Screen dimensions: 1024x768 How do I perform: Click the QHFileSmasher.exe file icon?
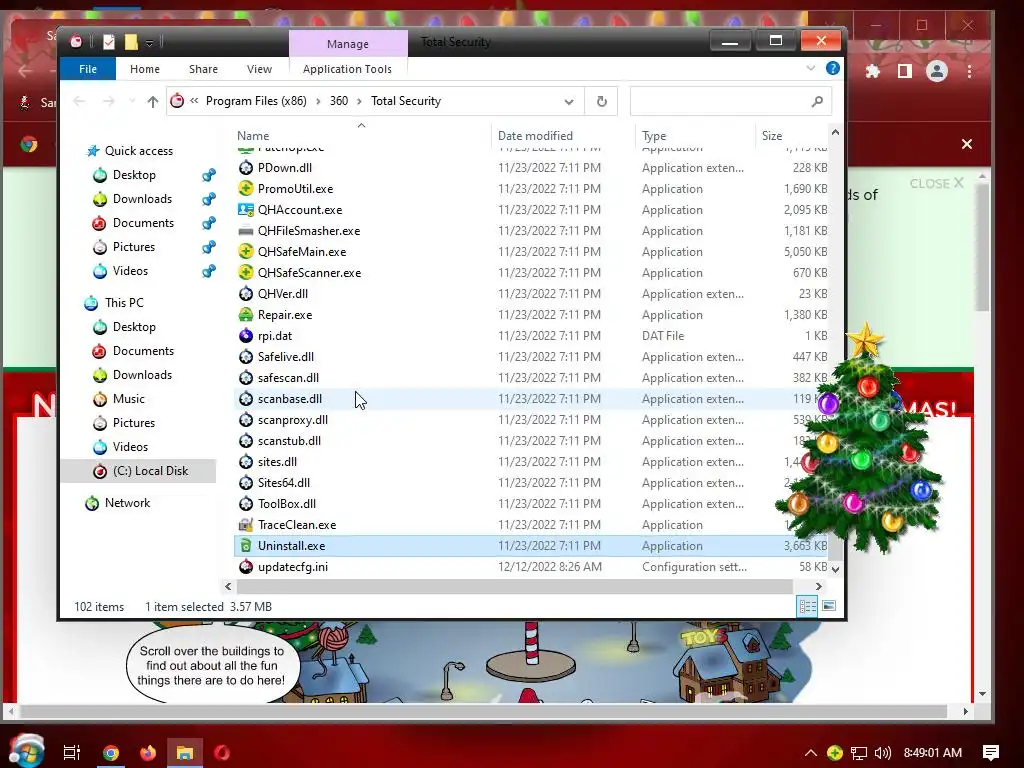246,231
